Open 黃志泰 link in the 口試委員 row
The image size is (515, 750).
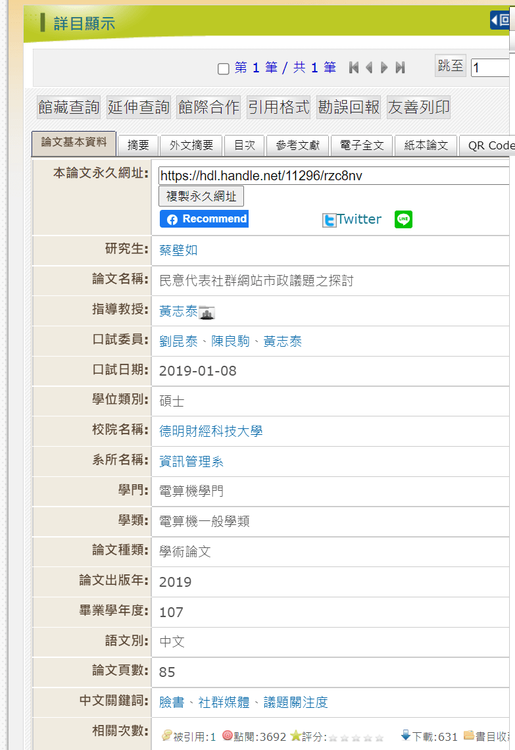283,341
